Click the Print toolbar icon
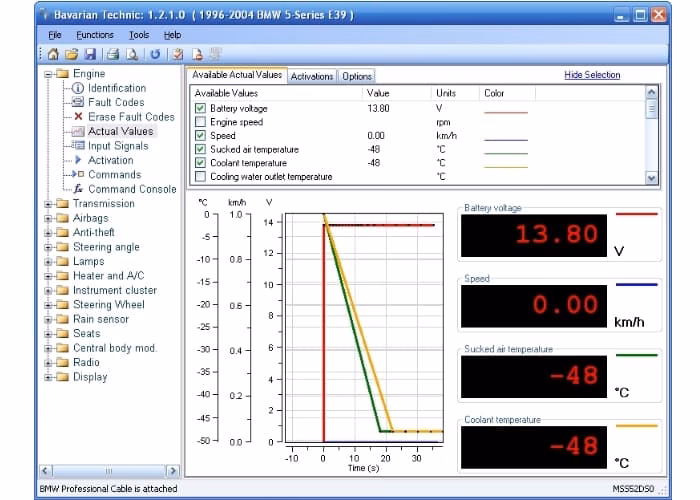This screenshot has height=500, width=700. click(113, 54)
